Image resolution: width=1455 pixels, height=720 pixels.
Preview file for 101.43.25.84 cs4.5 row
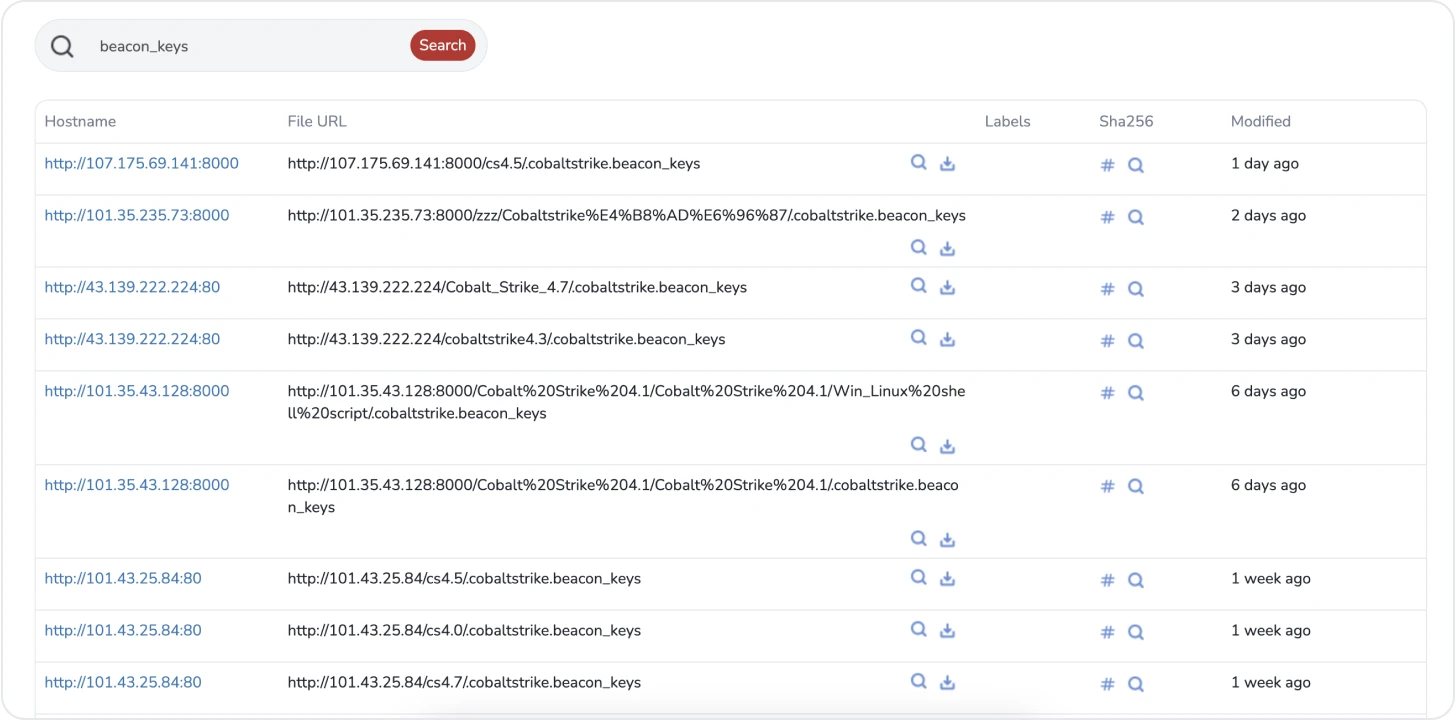918,577
